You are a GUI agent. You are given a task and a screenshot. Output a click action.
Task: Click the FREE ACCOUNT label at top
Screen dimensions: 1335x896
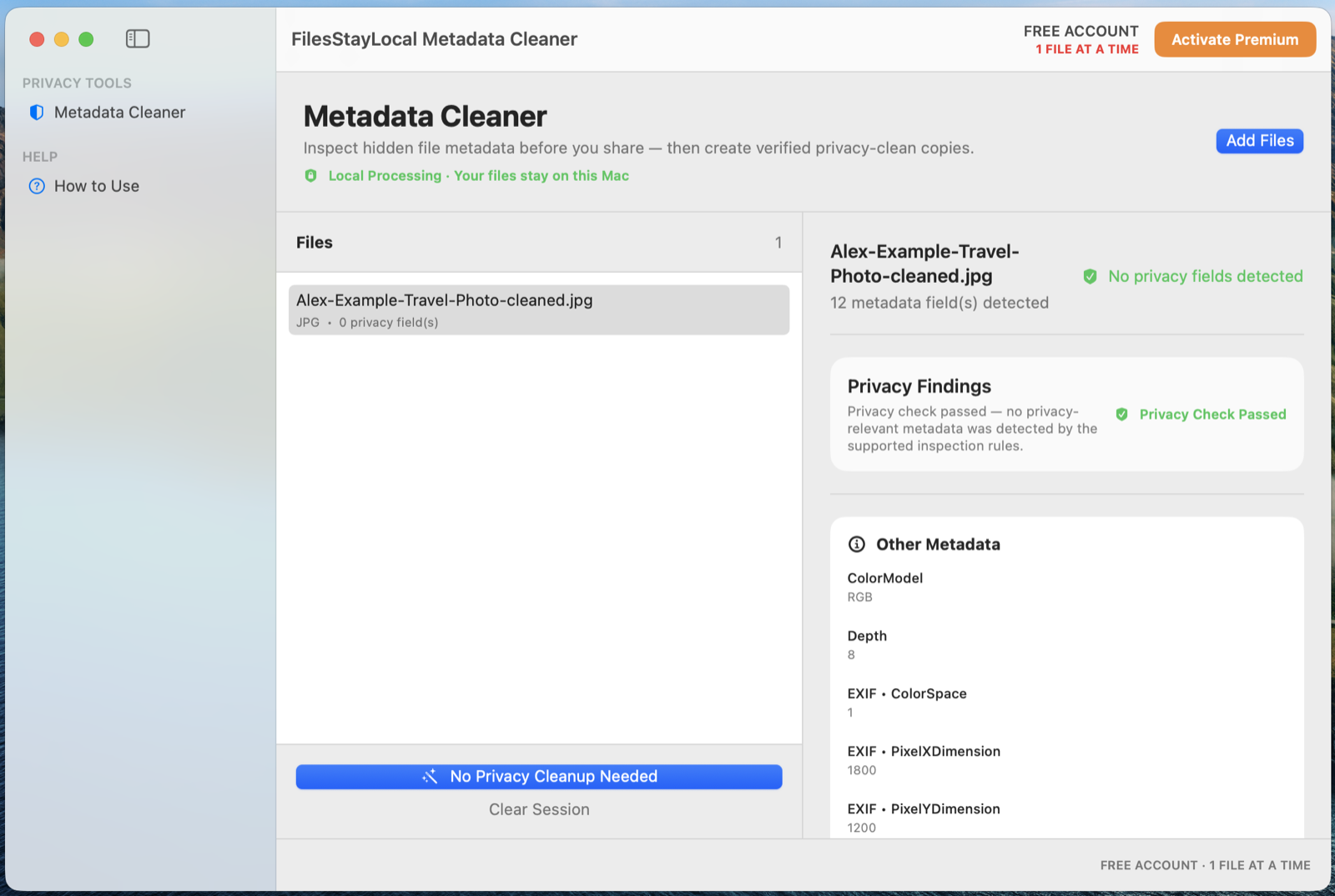[1081, 31]
